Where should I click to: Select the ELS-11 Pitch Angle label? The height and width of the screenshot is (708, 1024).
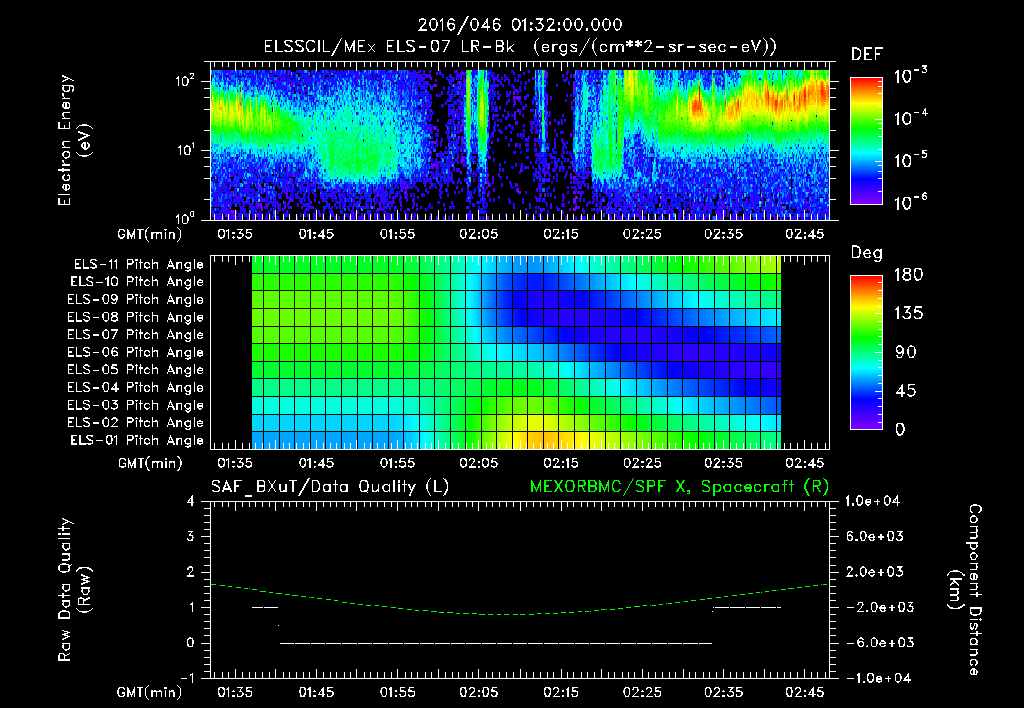point(138,265)
